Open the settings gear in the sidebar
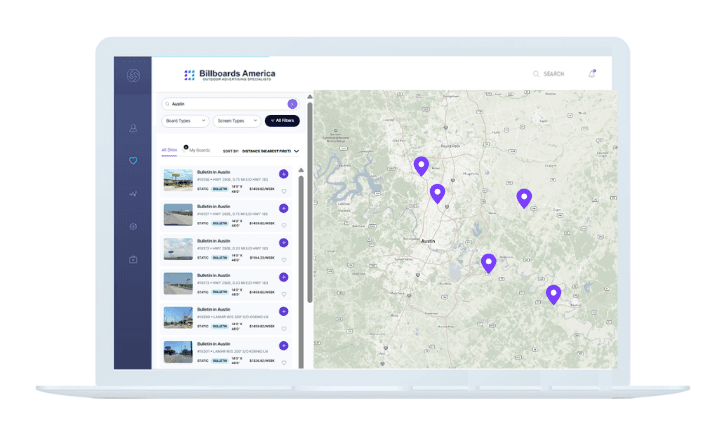Image resolution: width=725 pixels, height=435 pixels. (133, 227)
